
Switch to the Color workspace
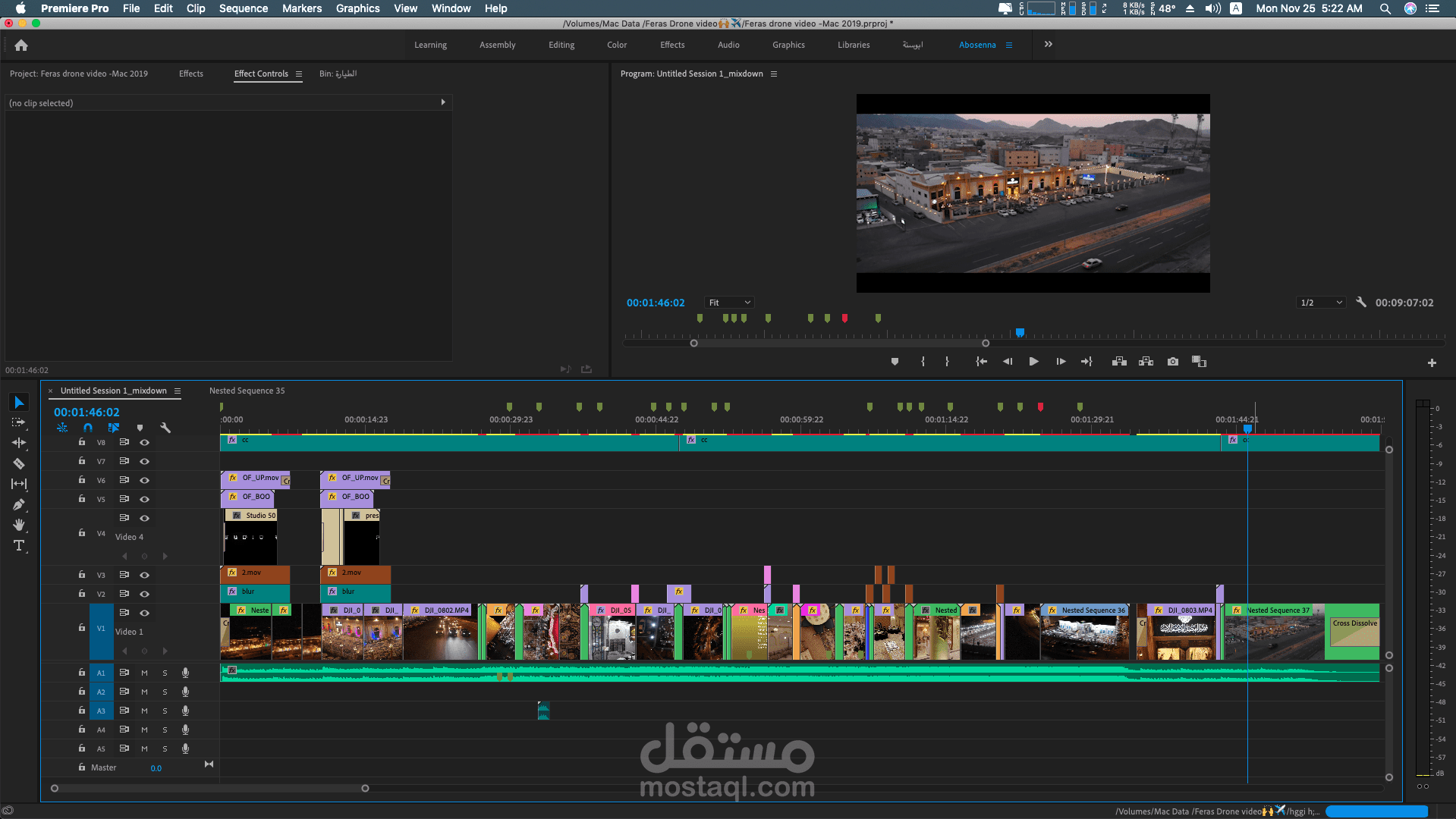tap(617, 45)
